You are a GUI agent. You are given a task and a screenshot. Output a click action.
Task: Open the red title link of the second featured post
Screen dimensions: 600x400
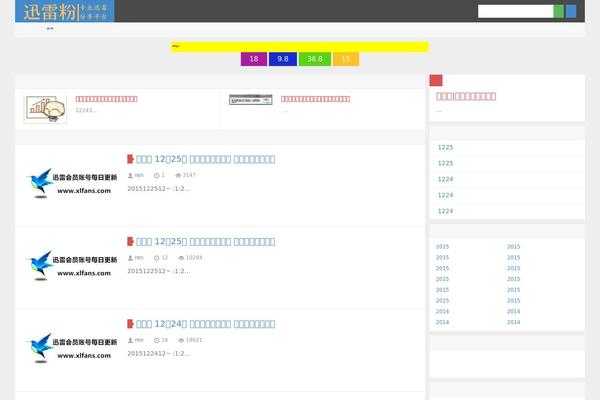click(315, 99)
